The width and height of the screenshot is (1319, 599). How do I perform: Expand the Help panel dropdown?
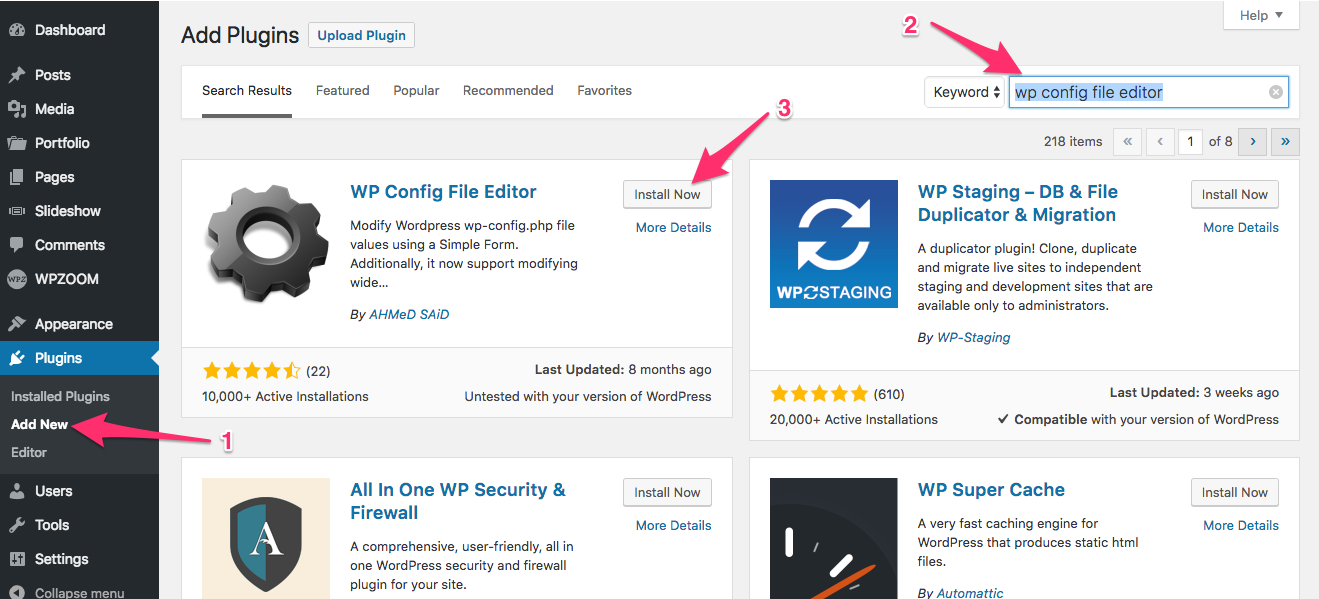click(x=1261, y=15)
